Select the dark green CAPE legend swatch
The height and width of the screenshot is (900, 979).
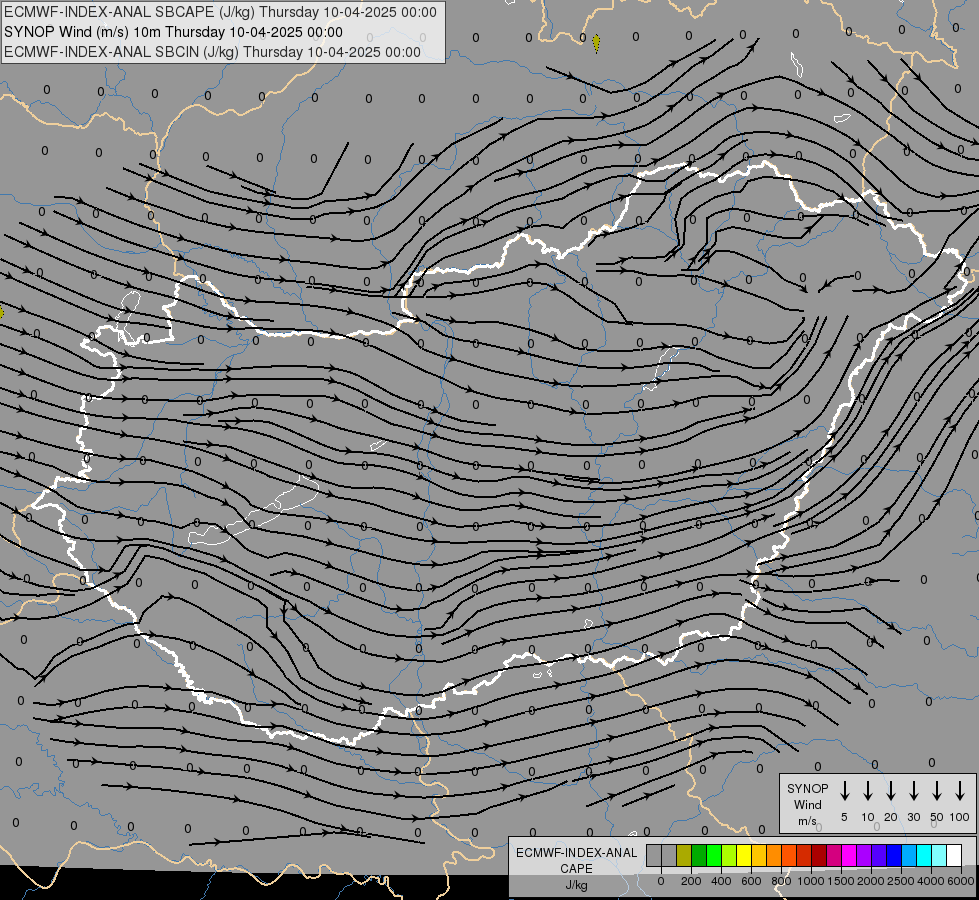pyautogui.click(x=699, y=855)
